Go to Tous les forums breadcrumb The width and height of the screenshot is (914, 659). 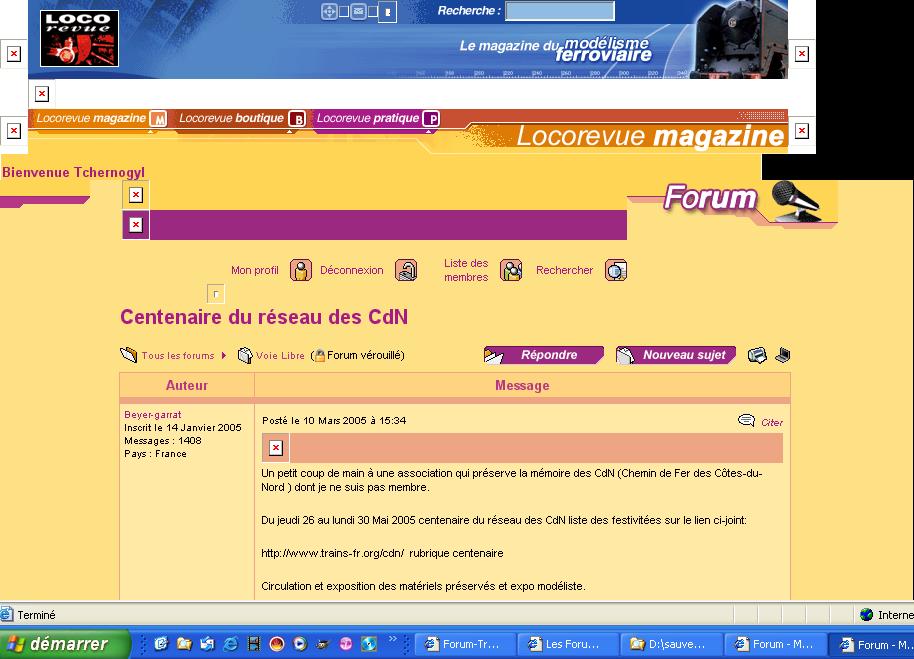[178, 355]
